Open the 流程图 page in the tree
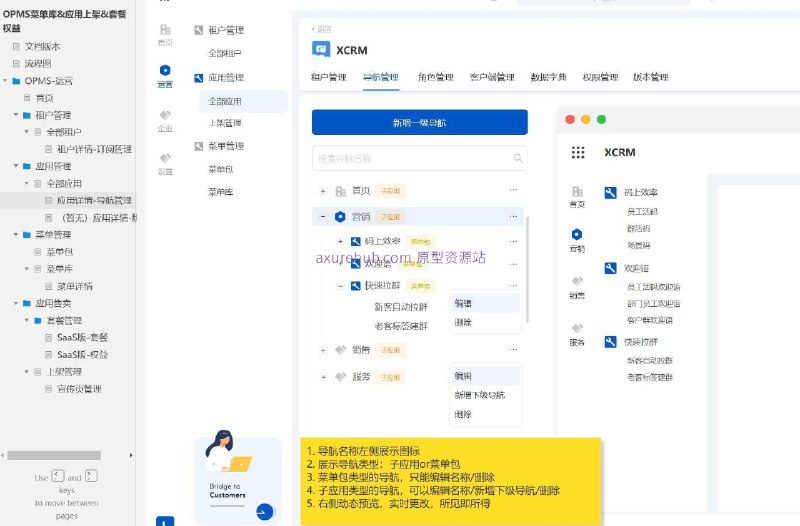Screen dimensions: 800x526 click(38, 64)
